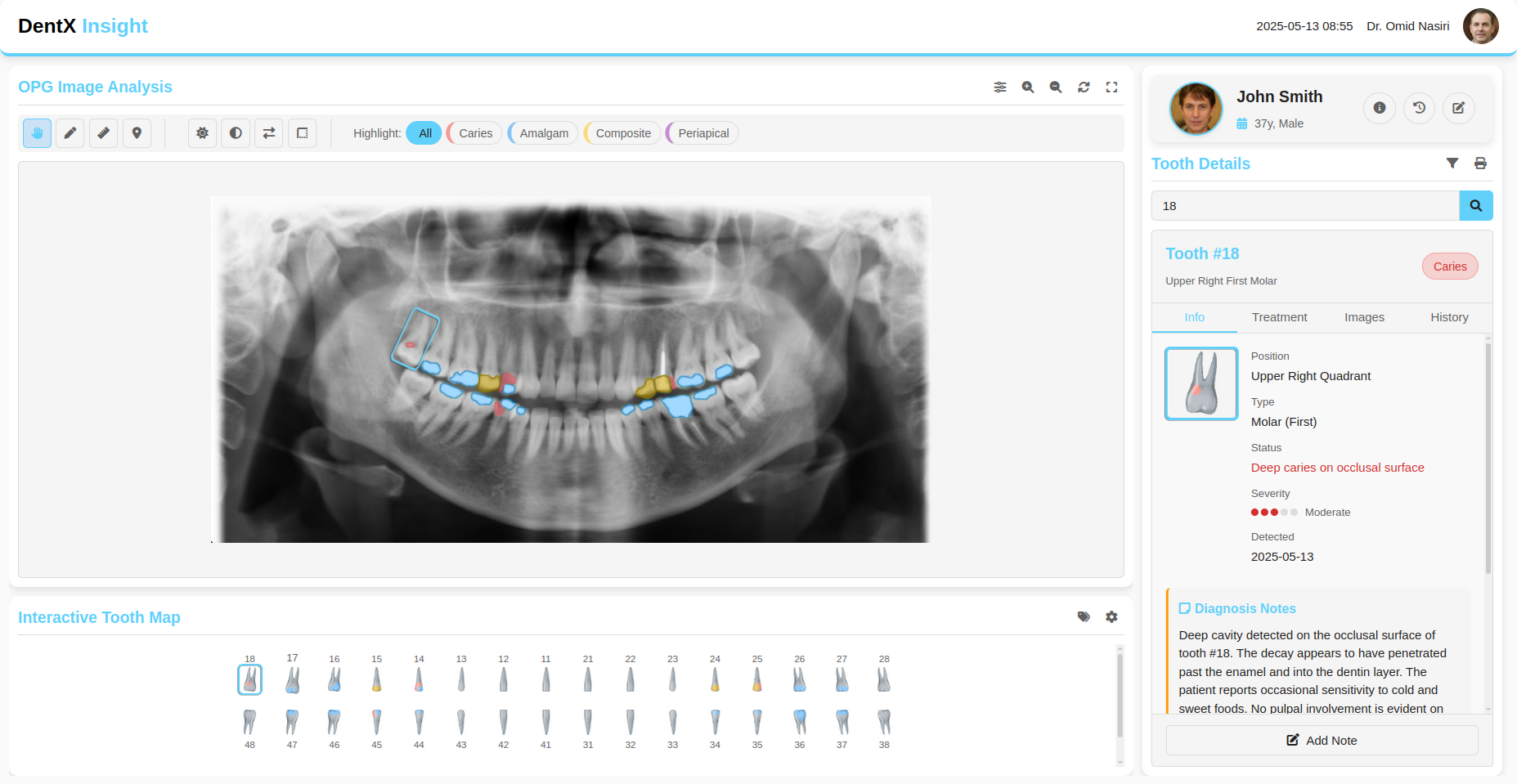
Task: Click the Moderate severity dot indicator
Action: coord(1274,513)
